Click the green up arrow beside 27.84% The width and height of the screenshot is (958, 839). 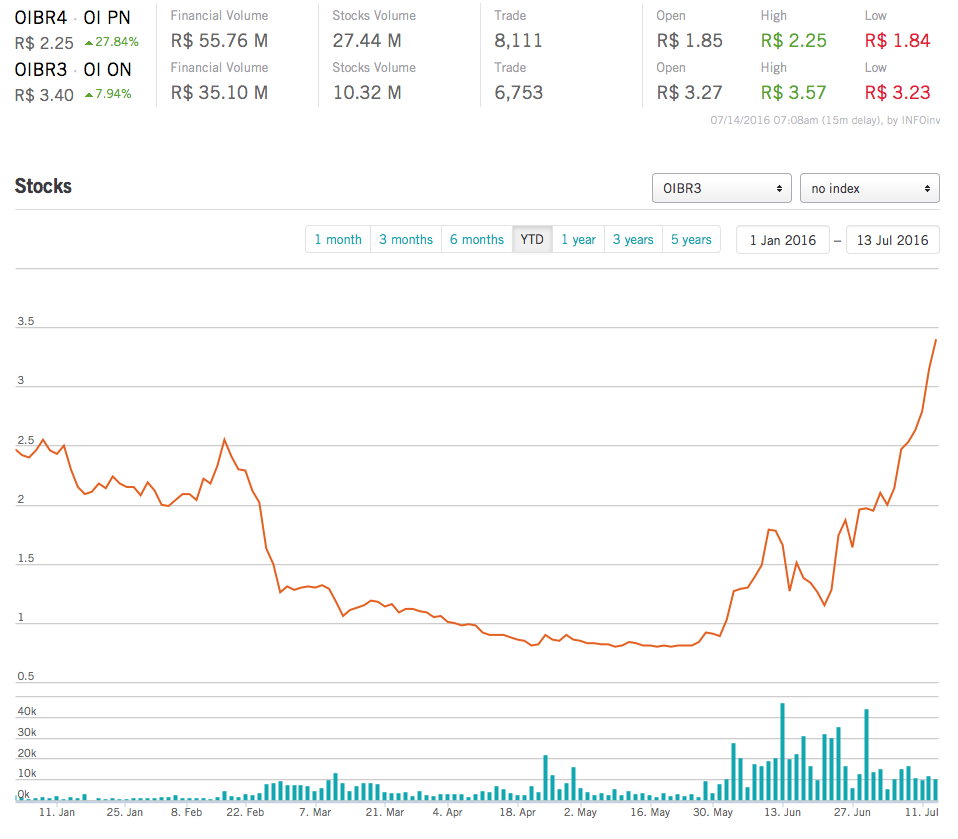(89, 43)
